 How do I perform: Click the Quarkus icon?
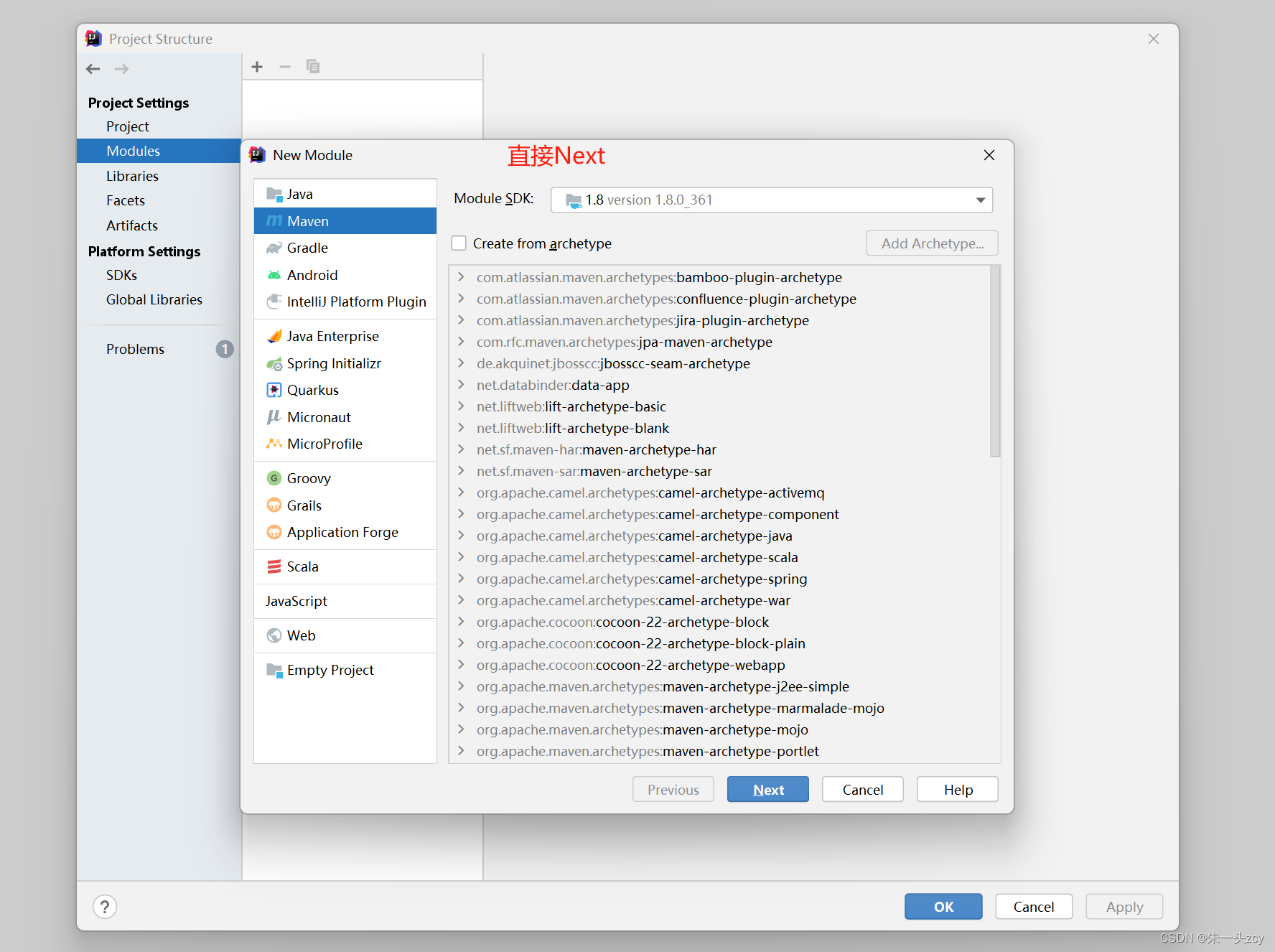(274, 390)
